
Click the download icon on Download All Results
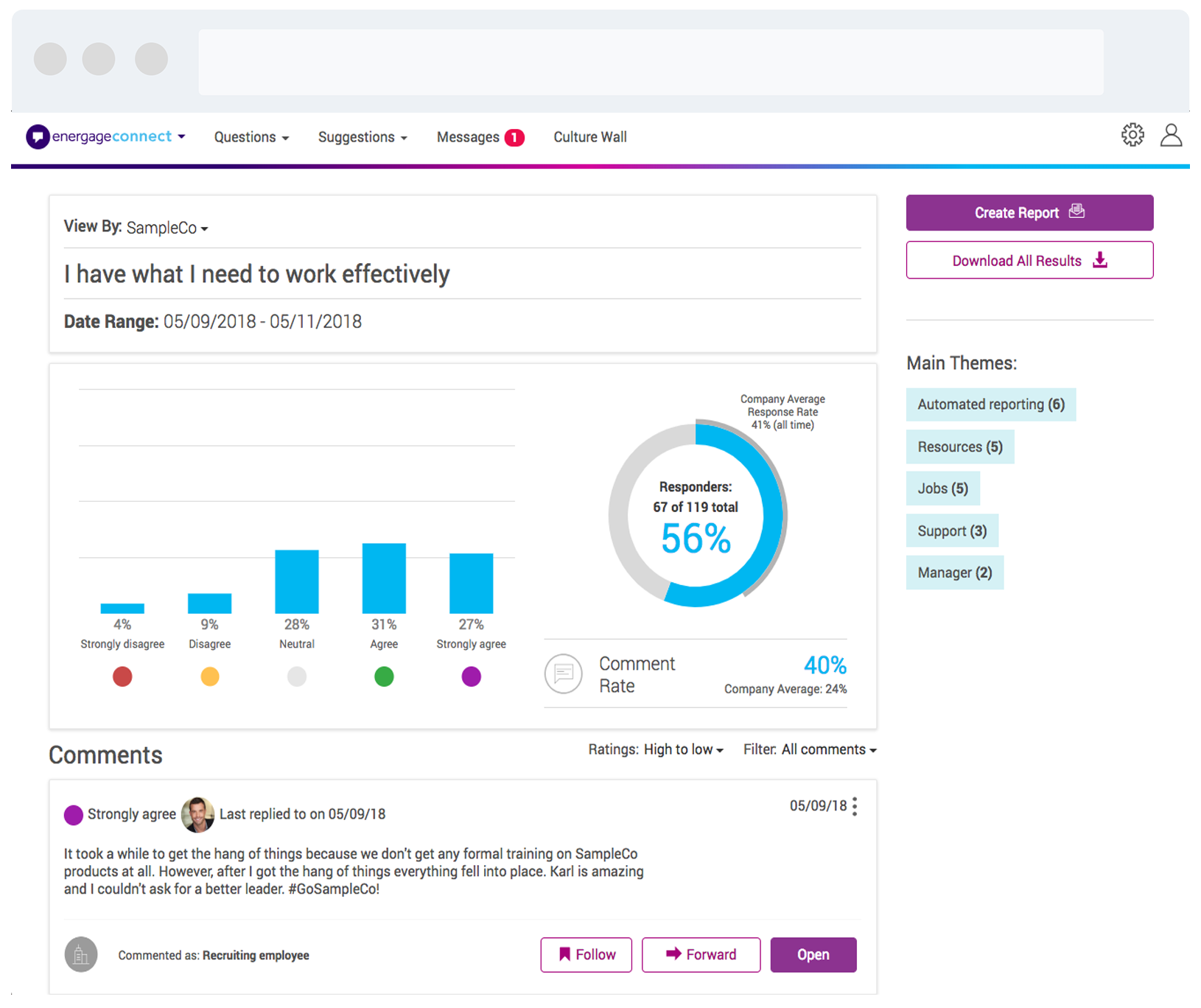pos(1101,260)
